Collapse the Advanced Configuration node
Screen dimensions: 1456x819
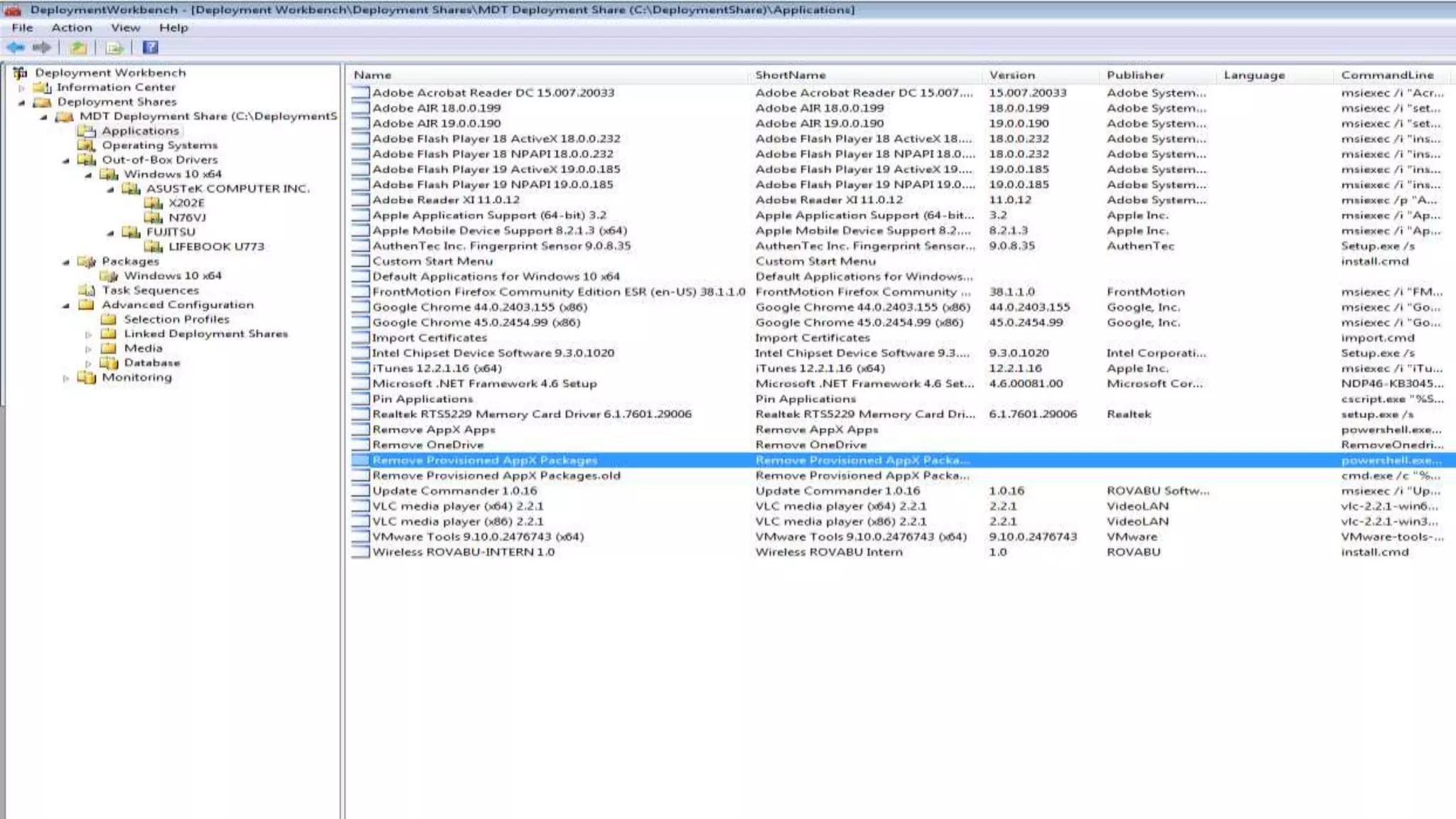[65, 306]
